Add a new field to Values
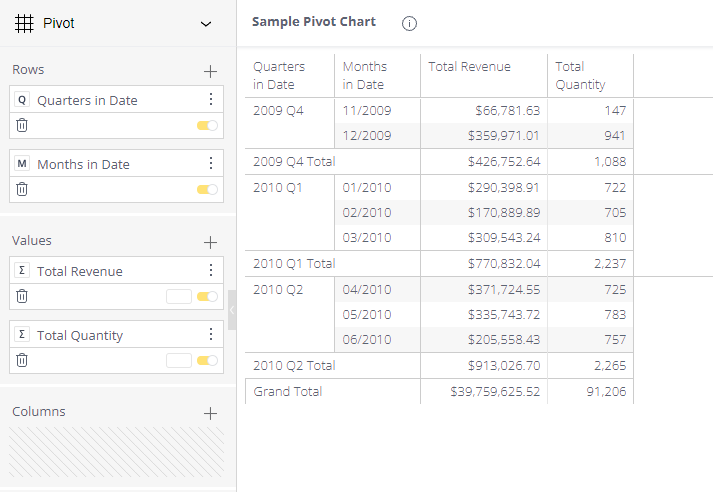The height and width of the screenshot is (492, 713). coord(210,242)
